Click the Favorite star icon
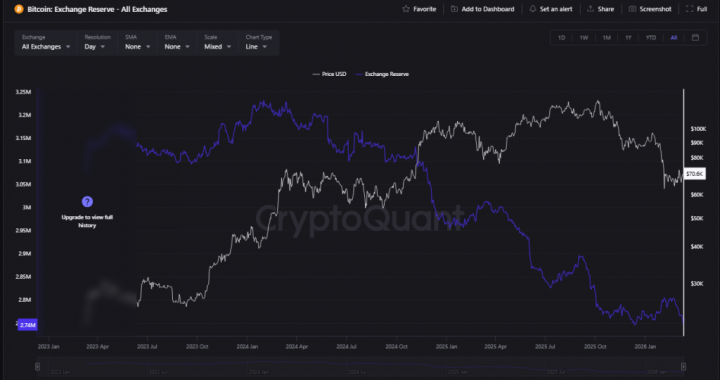This screenshot has width=720, height=380. tap(406, 9)
